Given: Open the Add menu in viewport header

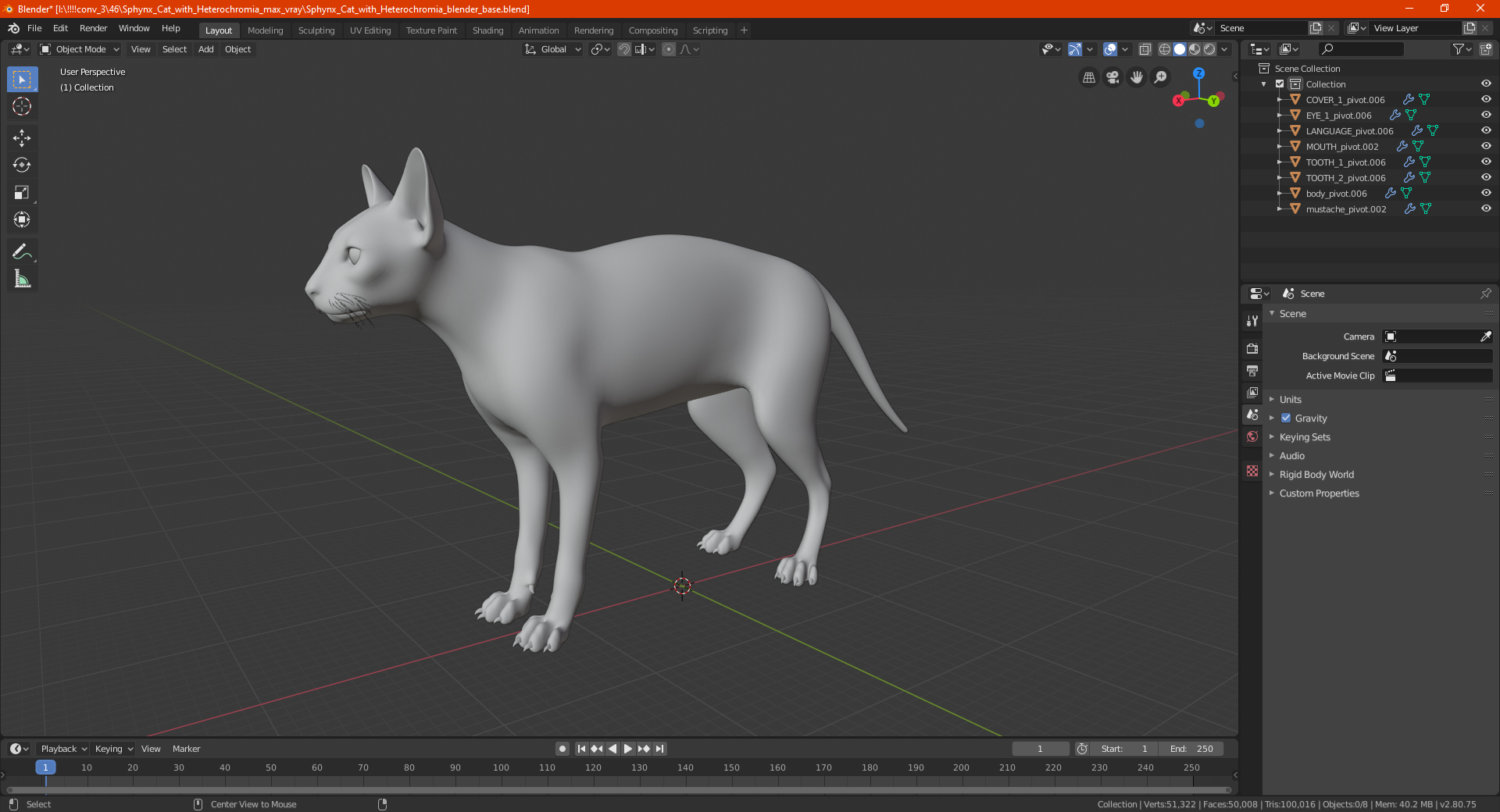Looking at the screenshot, I should pyautogui.click(x=205, y=49).
